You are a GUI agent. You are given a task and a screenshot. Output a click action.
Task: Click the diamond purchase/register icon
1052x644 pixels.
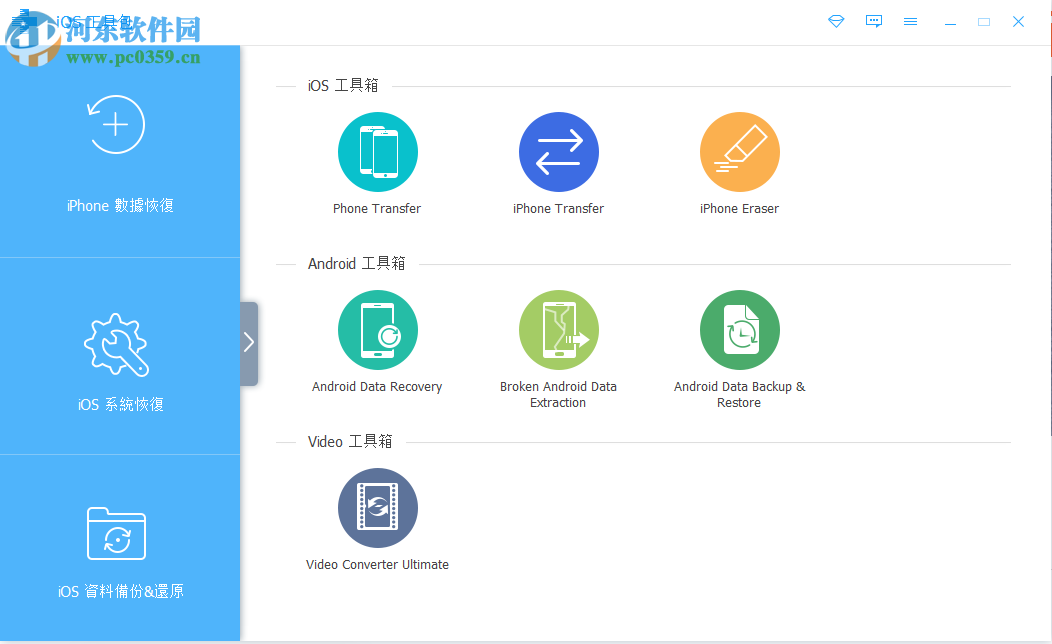pyautogui.click(x=836, y=21)
